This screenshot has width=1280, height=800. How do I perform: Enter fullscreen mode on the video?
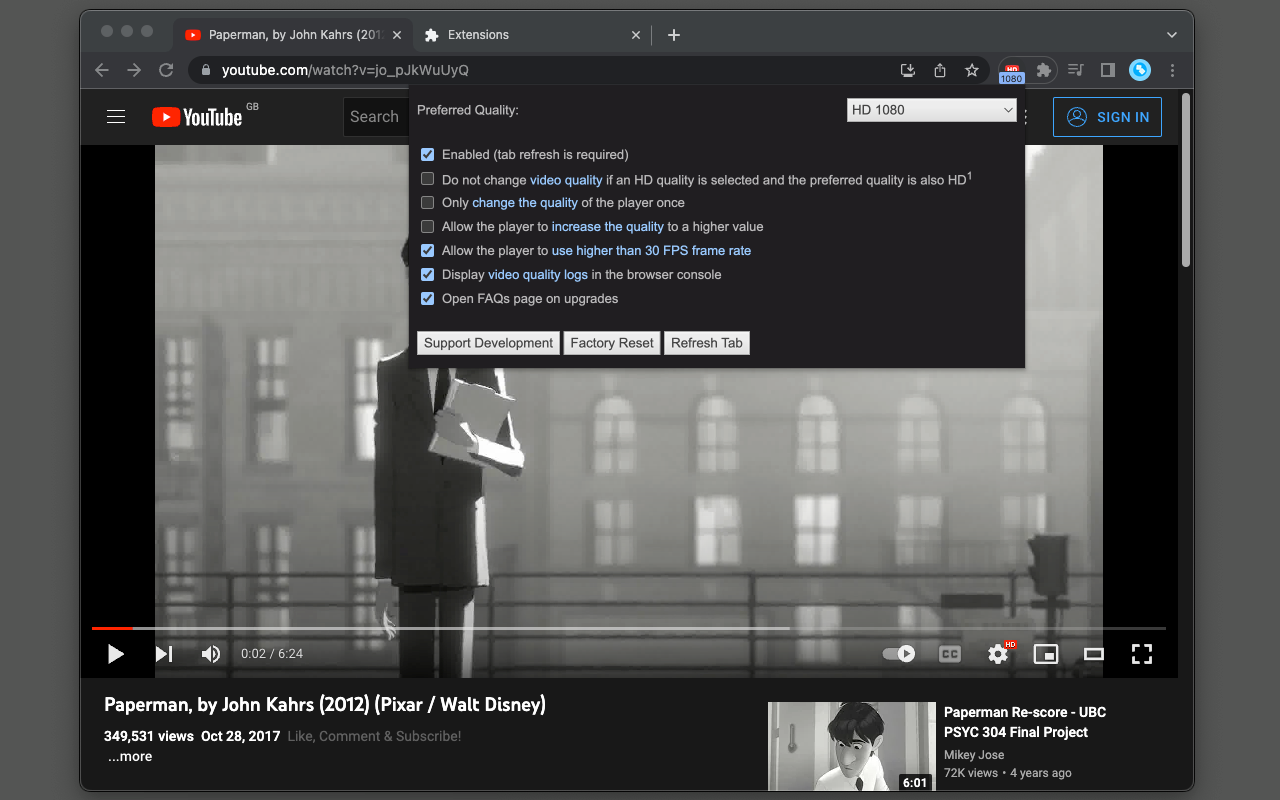click(x=1141, y=654)
